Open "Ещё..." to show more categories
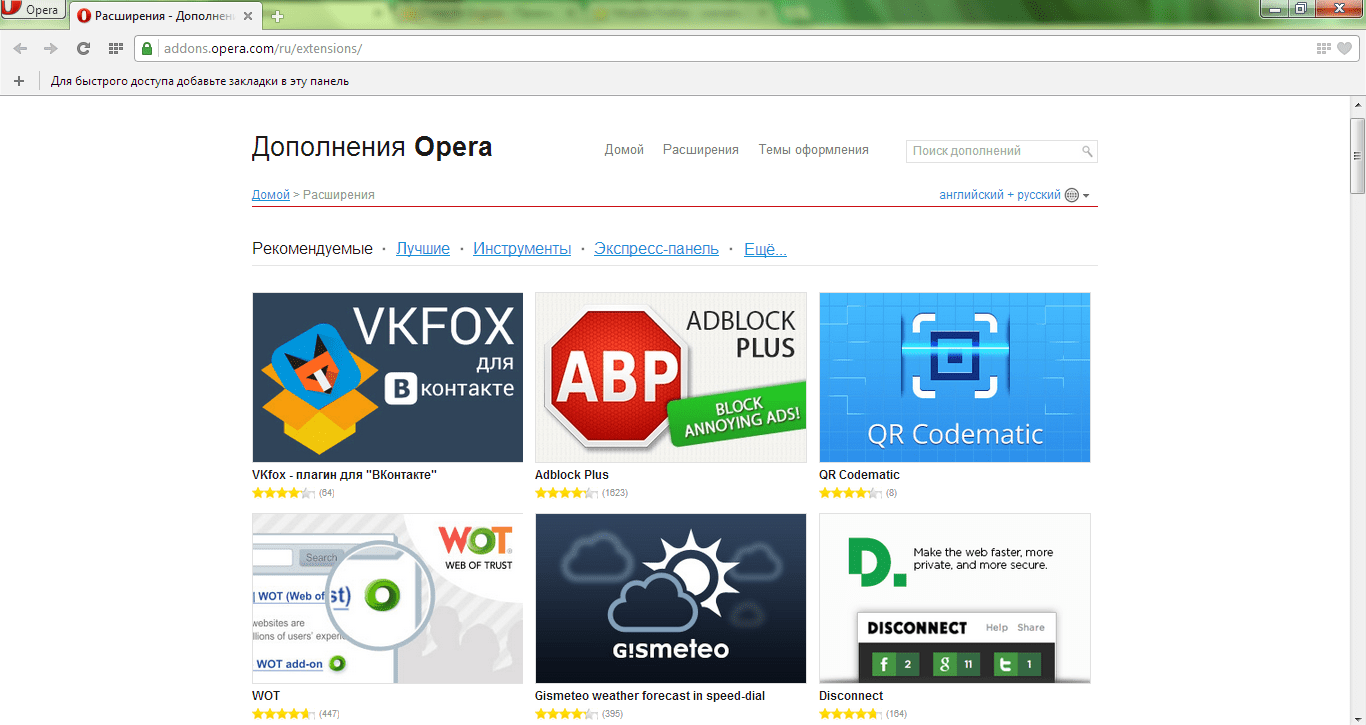 764,248
